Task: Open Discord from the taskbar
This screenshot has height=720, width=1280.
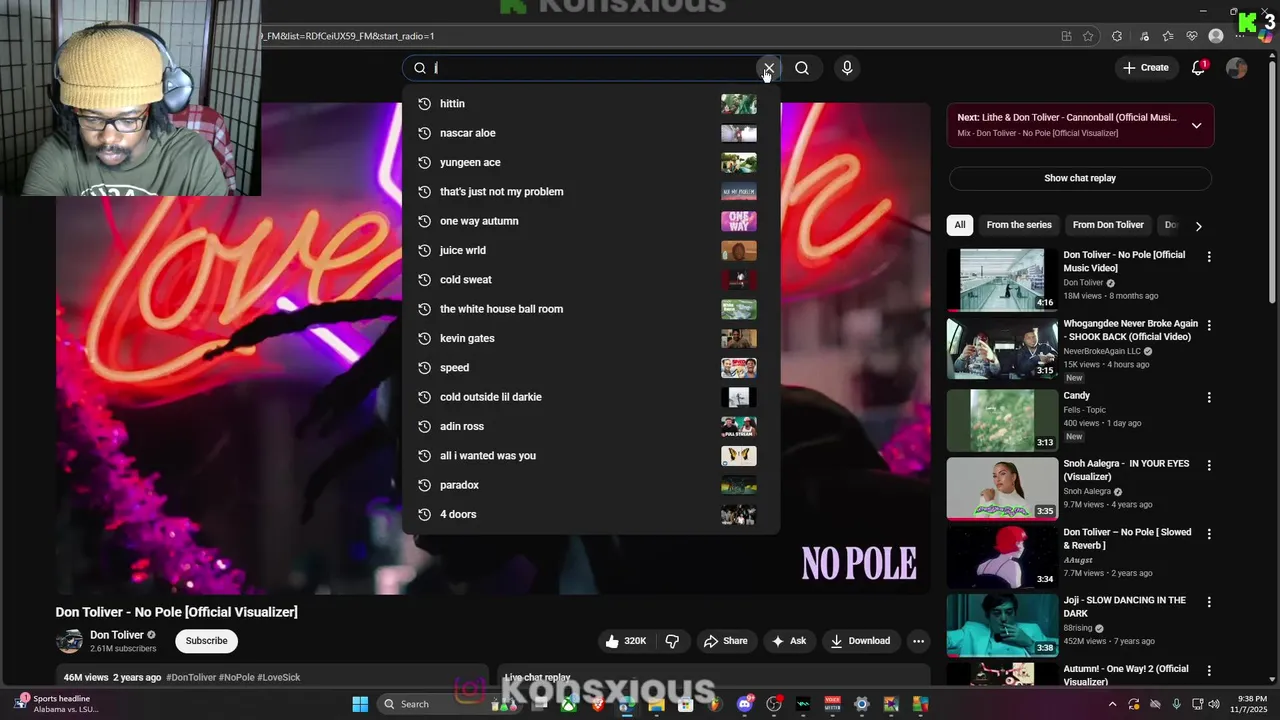Action: 744,704
